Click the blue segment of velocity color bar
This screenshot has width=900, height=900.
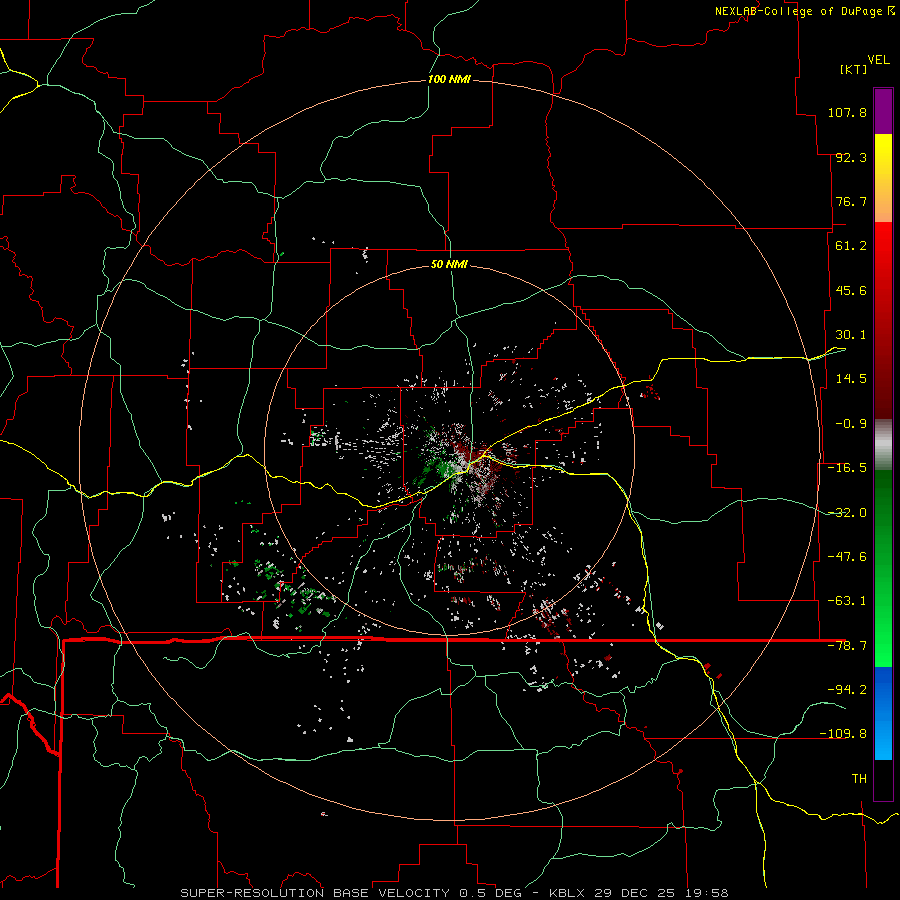coord(883,713)
